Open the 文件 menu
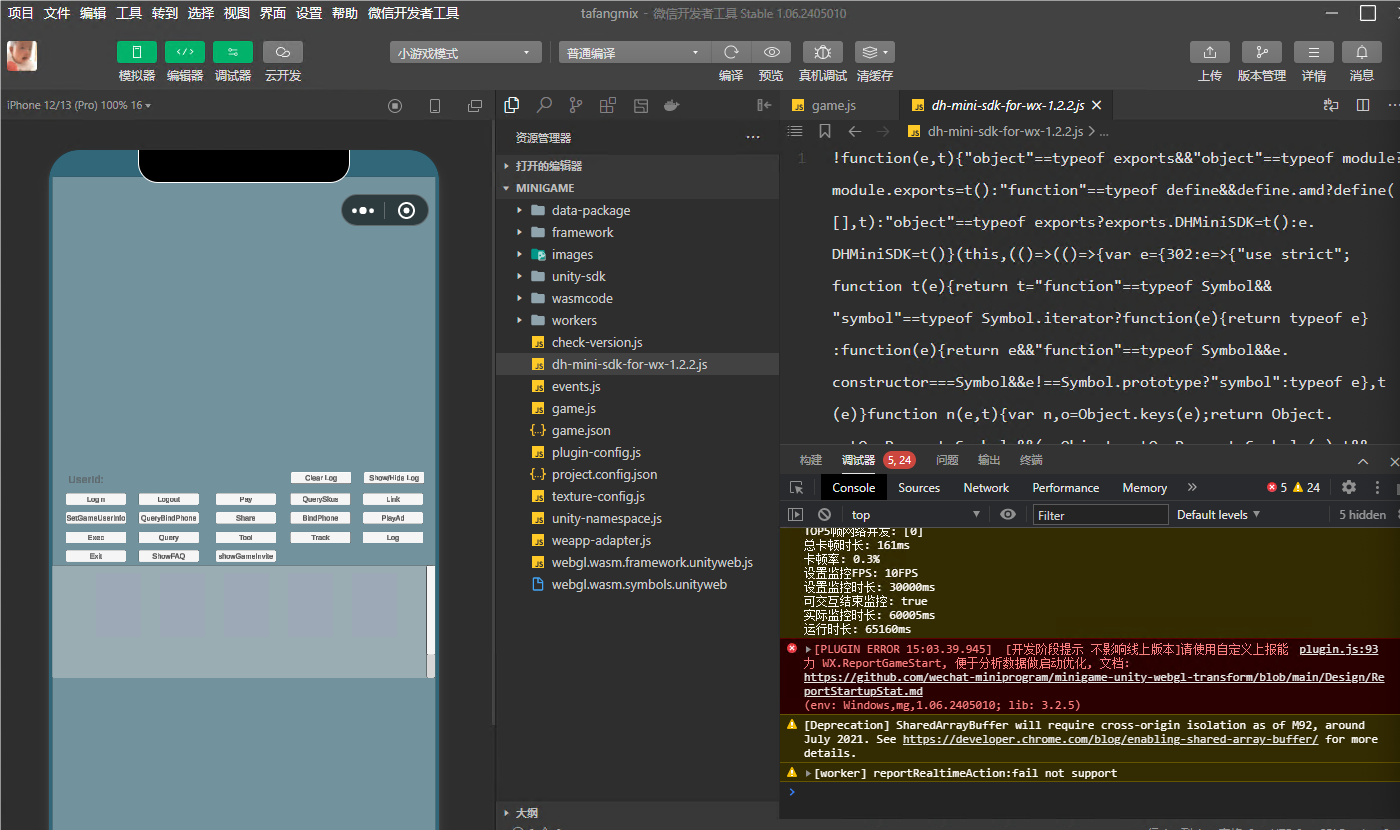Viewport: 1400px width, 830px height. coord(57,13)
